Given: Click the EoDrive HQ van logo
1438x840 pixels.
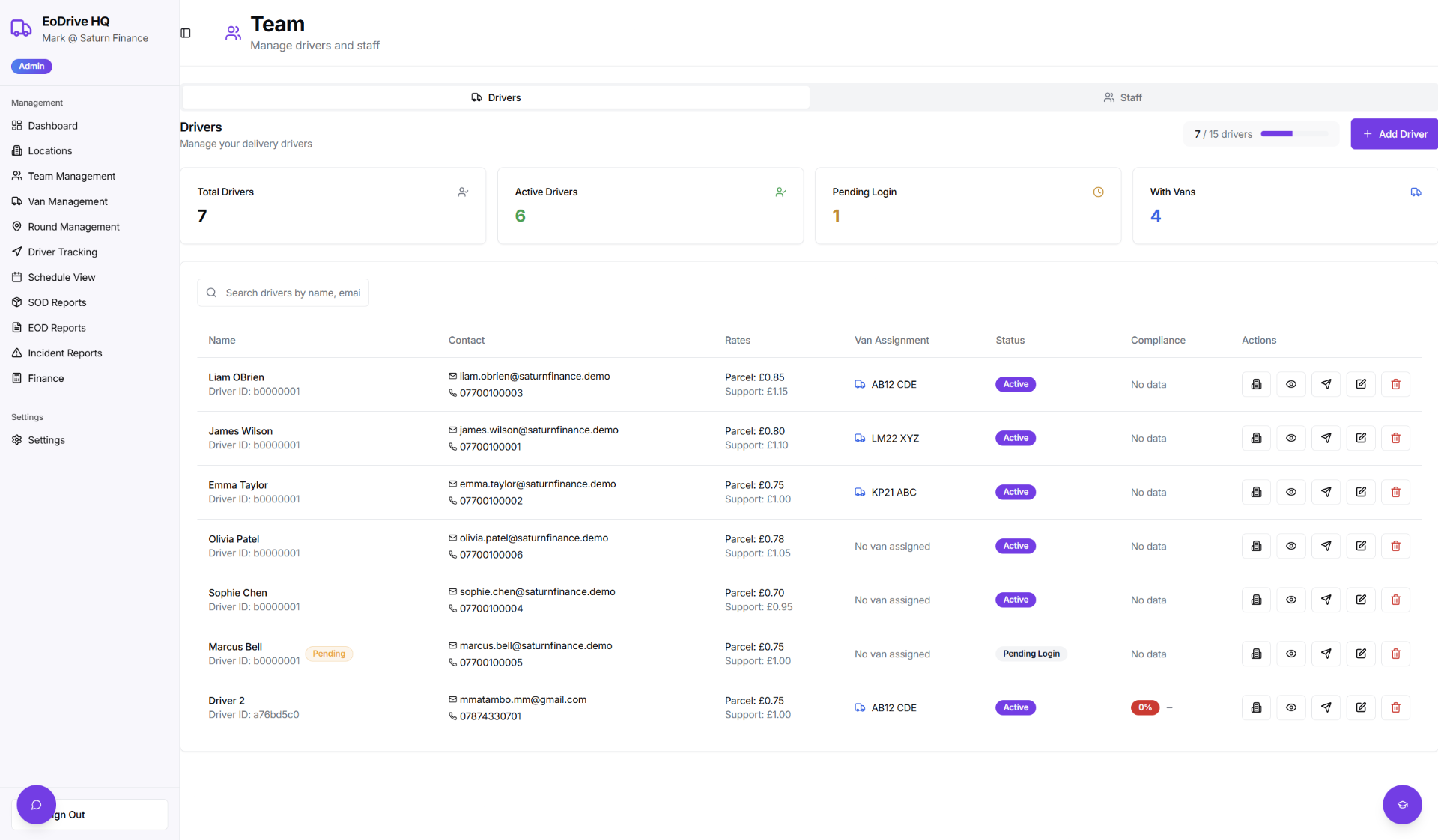Looking at the screenshot, I should point(21,28).
